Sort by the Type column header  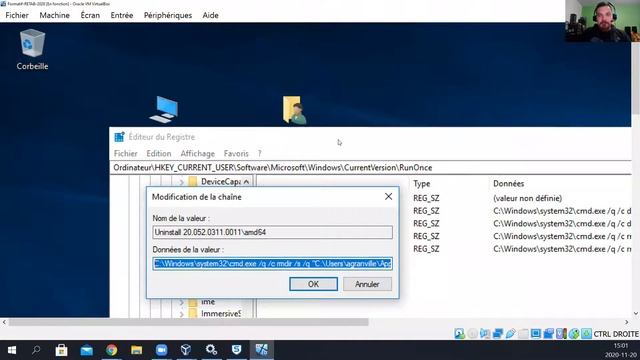click(x=422, y=184)
